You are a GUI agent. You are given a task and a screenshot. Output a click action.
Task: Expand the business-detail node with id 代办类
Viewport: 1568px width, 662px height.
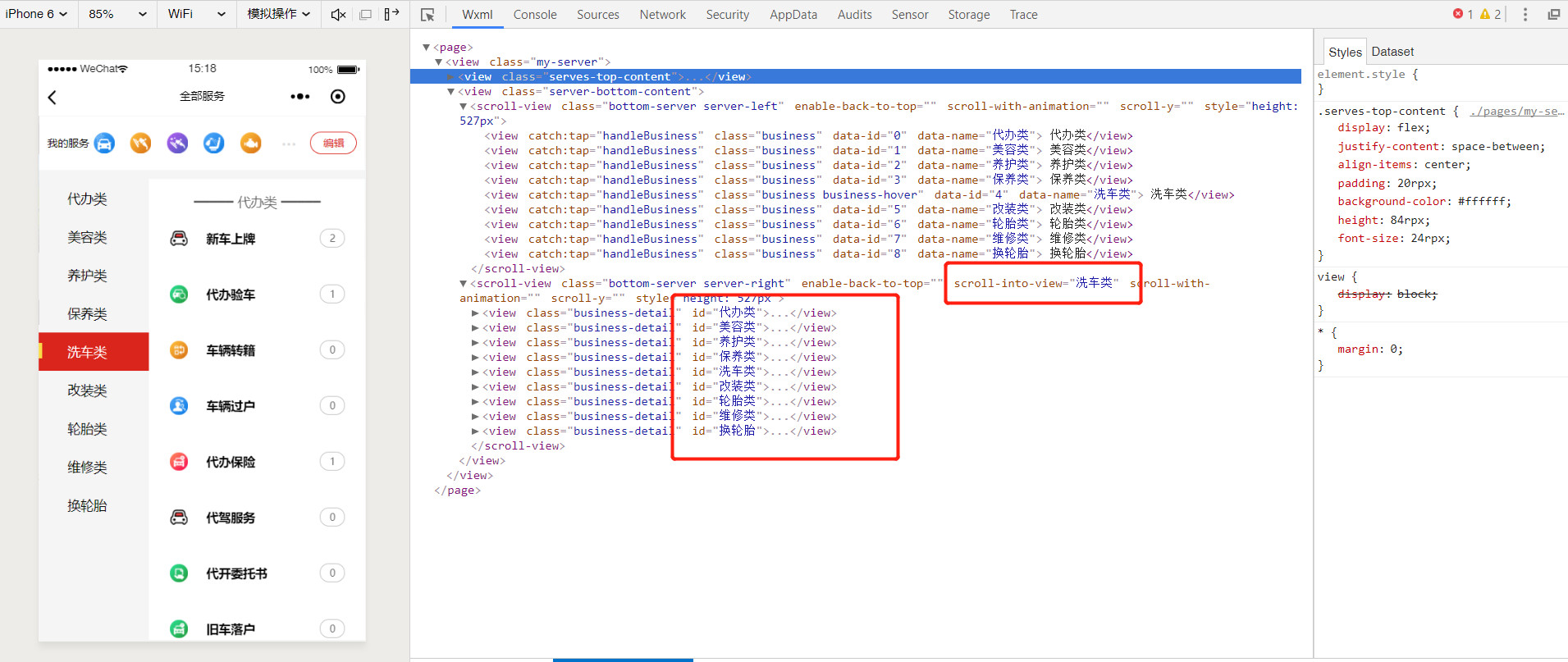[x=475, y=313]
